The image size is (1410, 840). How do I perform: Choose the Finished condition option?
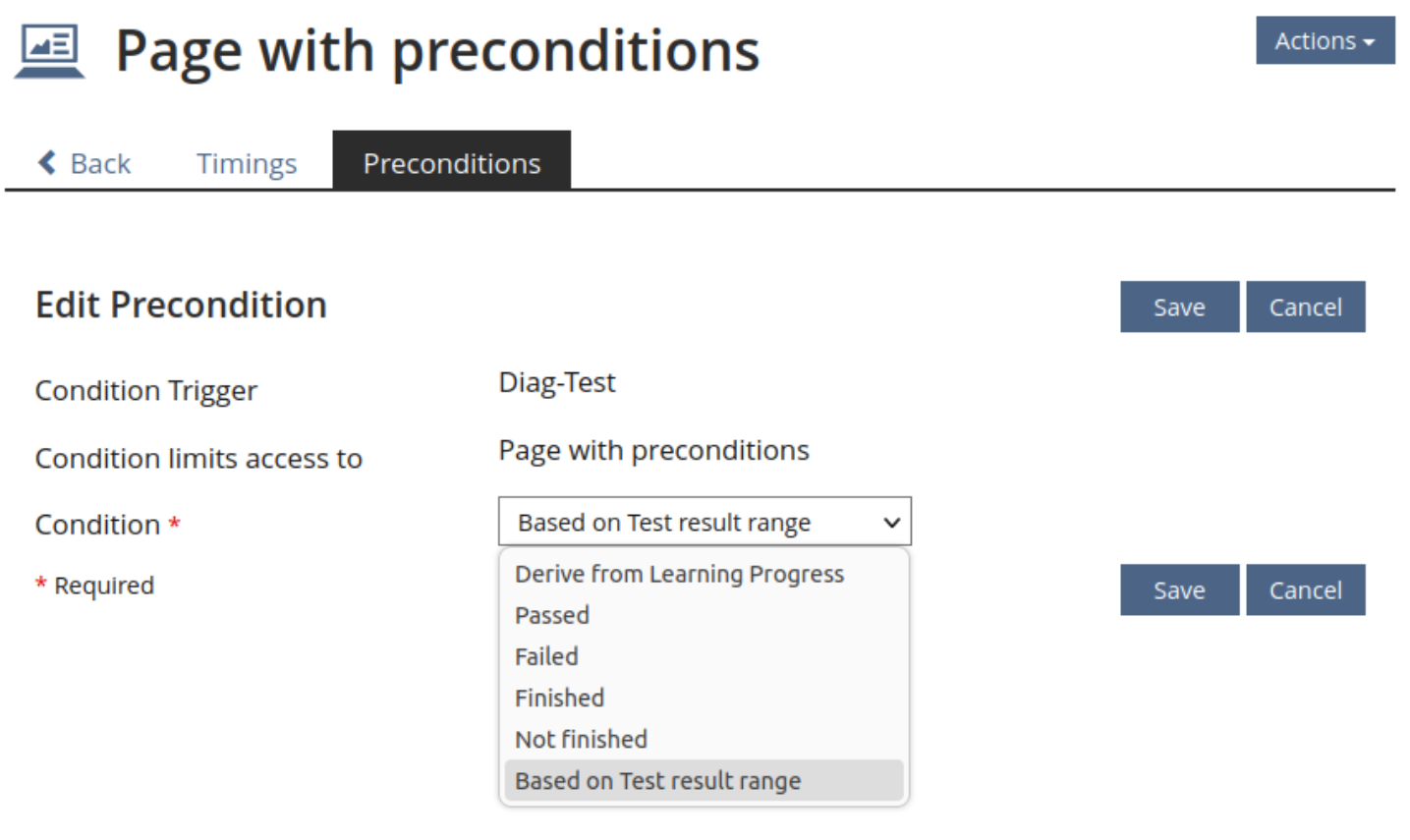click(x=559, y=698)
